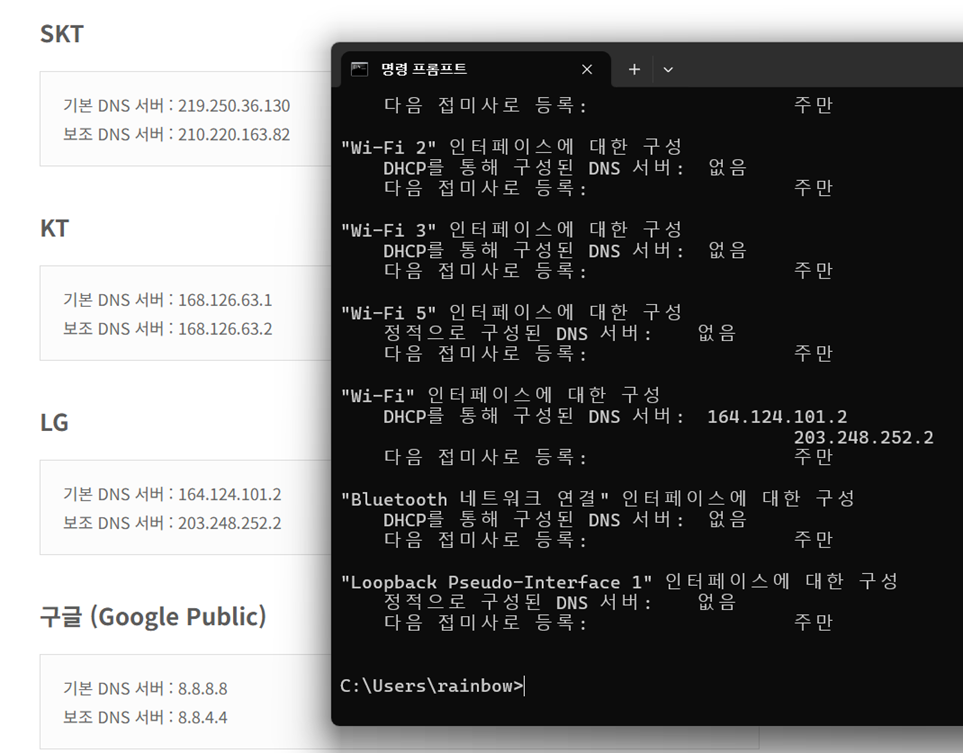Click the "Wi-Fi 3" interface line in terminal
The height and width of the screenshot is (753, 963).
(511, 230)
